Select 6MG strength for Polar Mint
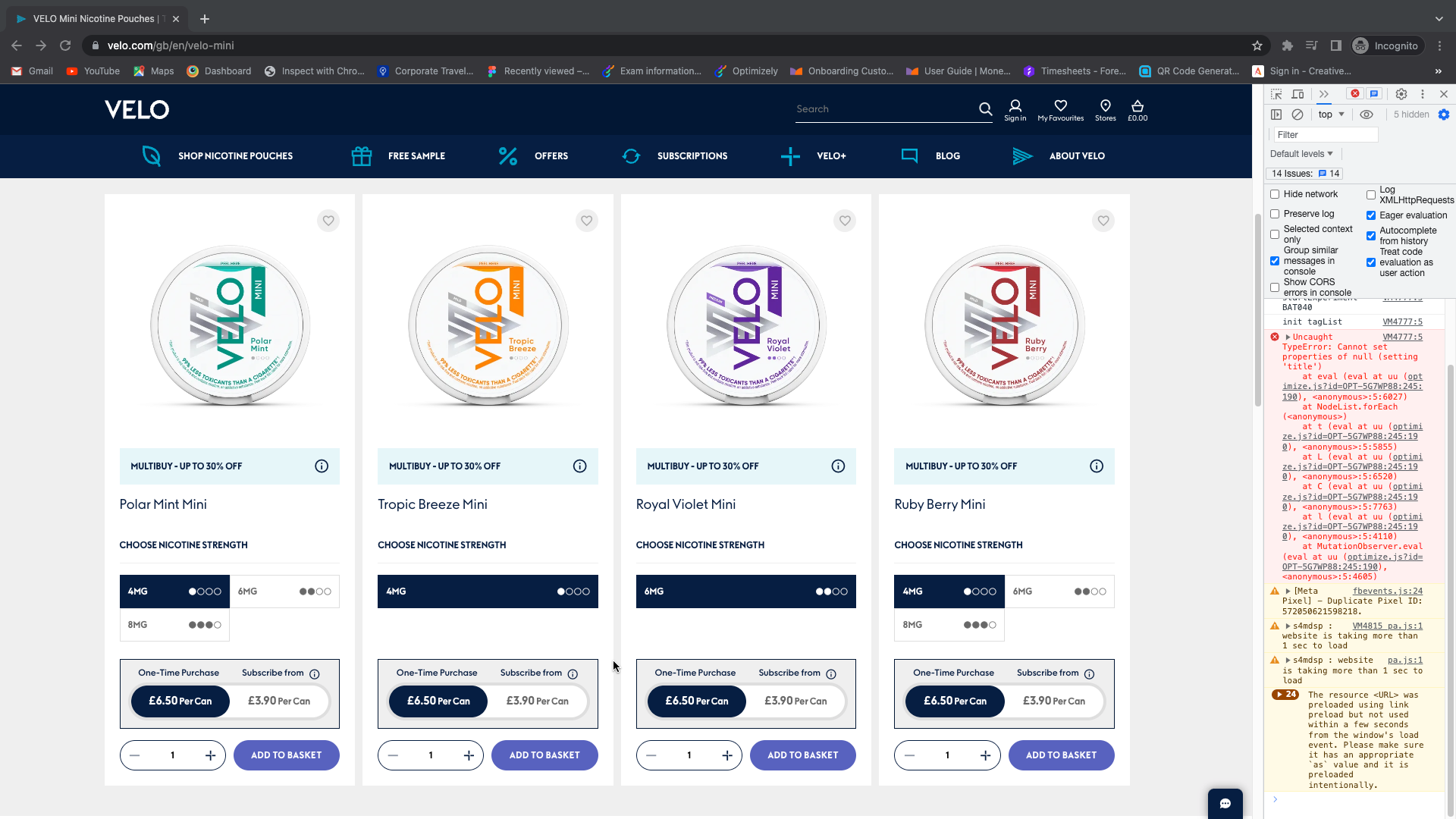This screenshot has width=1456, height=819. click(x=284, y=591)
